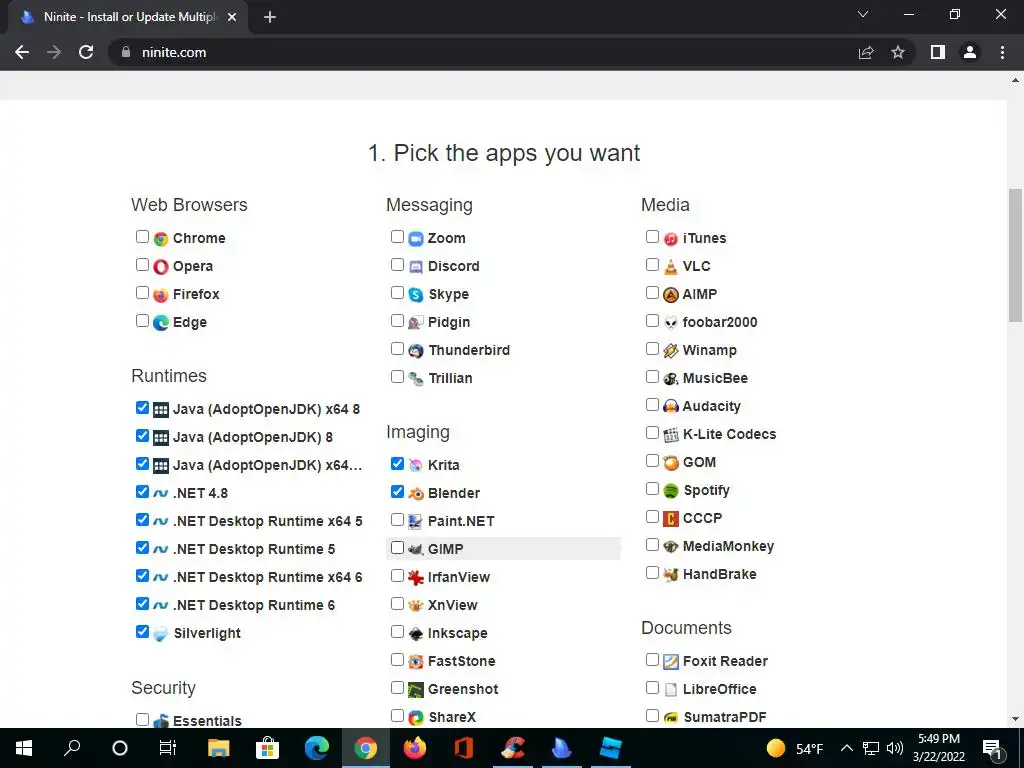Click the taskbar clock showing 5:49 PM

point(938,748)
